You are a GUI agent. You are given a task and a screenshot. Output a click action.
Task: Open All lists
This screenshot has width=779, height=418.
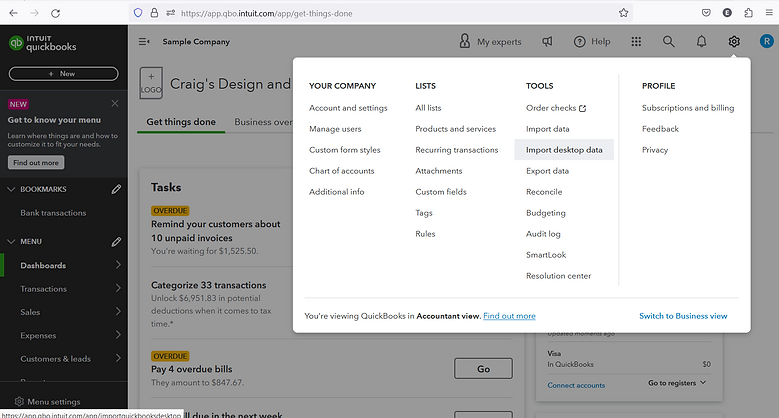(x=428, y=108)
